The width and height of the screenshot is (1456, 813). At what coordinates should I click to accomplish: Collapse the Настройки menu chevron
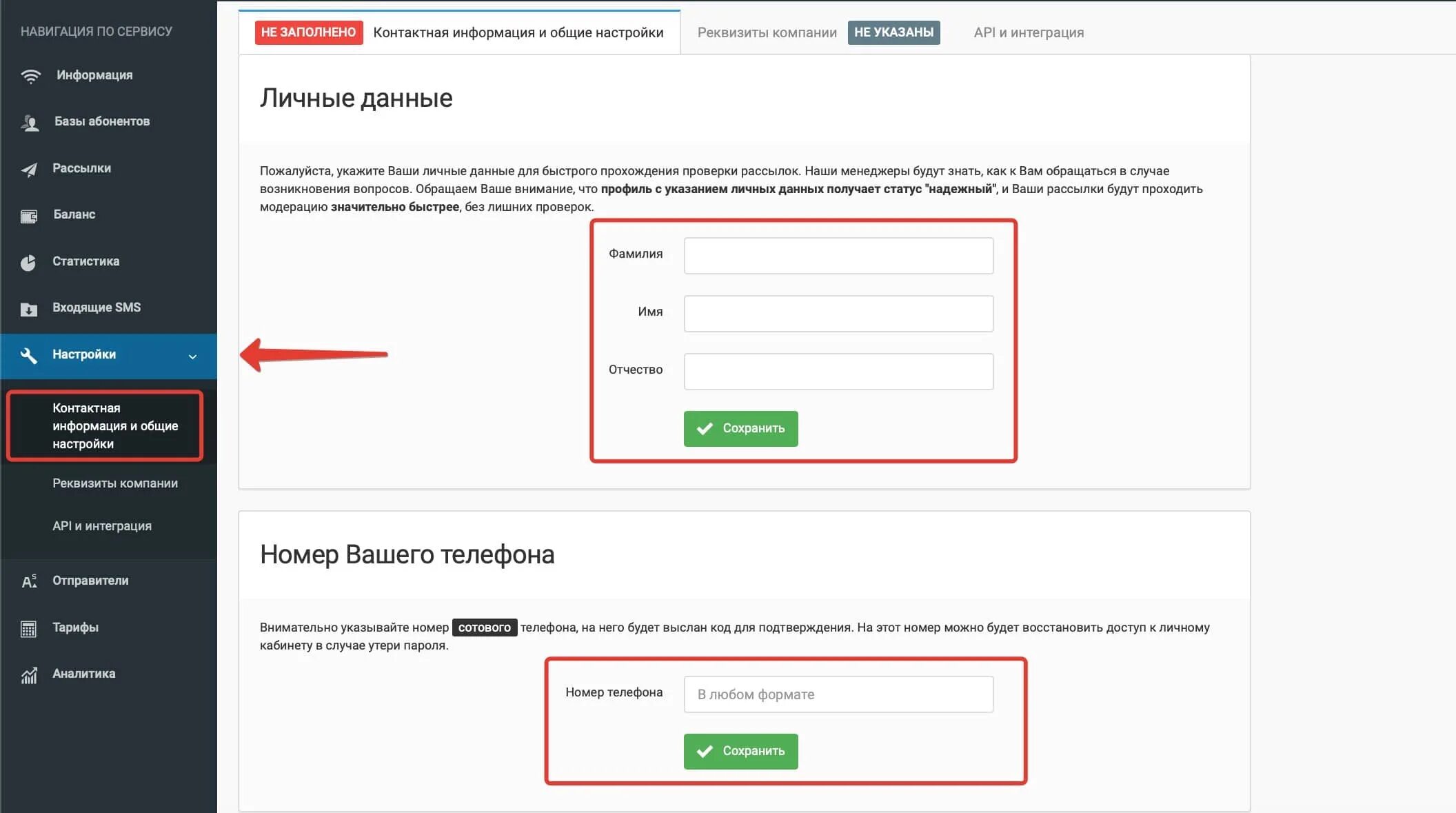[x=192, y=357]
